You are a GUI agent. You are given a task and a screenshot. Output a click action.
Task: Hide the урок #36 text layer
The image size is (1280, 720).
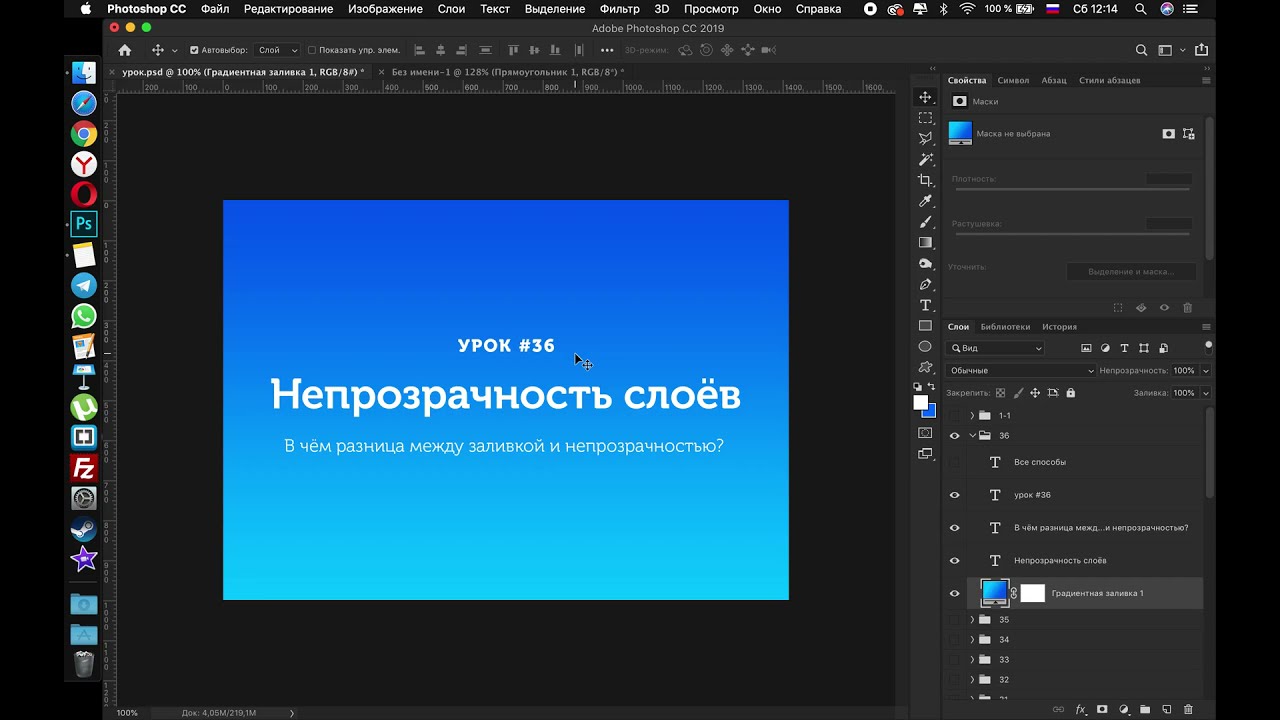tap(954, 495)
